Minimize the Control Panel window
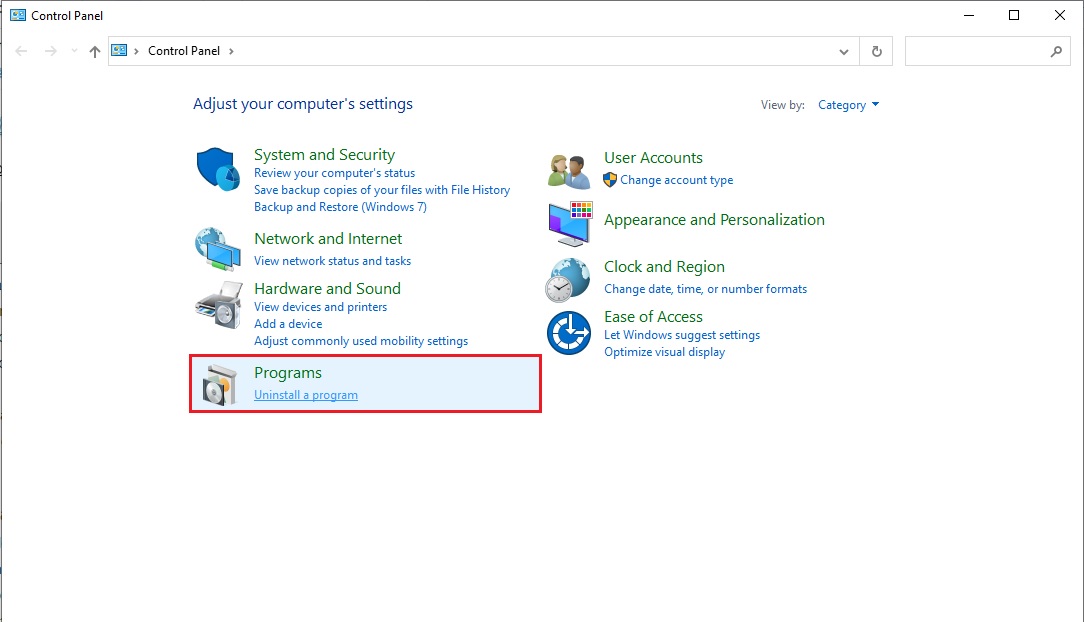This screenshot has width=1084, height=622. tap(969, 15)
